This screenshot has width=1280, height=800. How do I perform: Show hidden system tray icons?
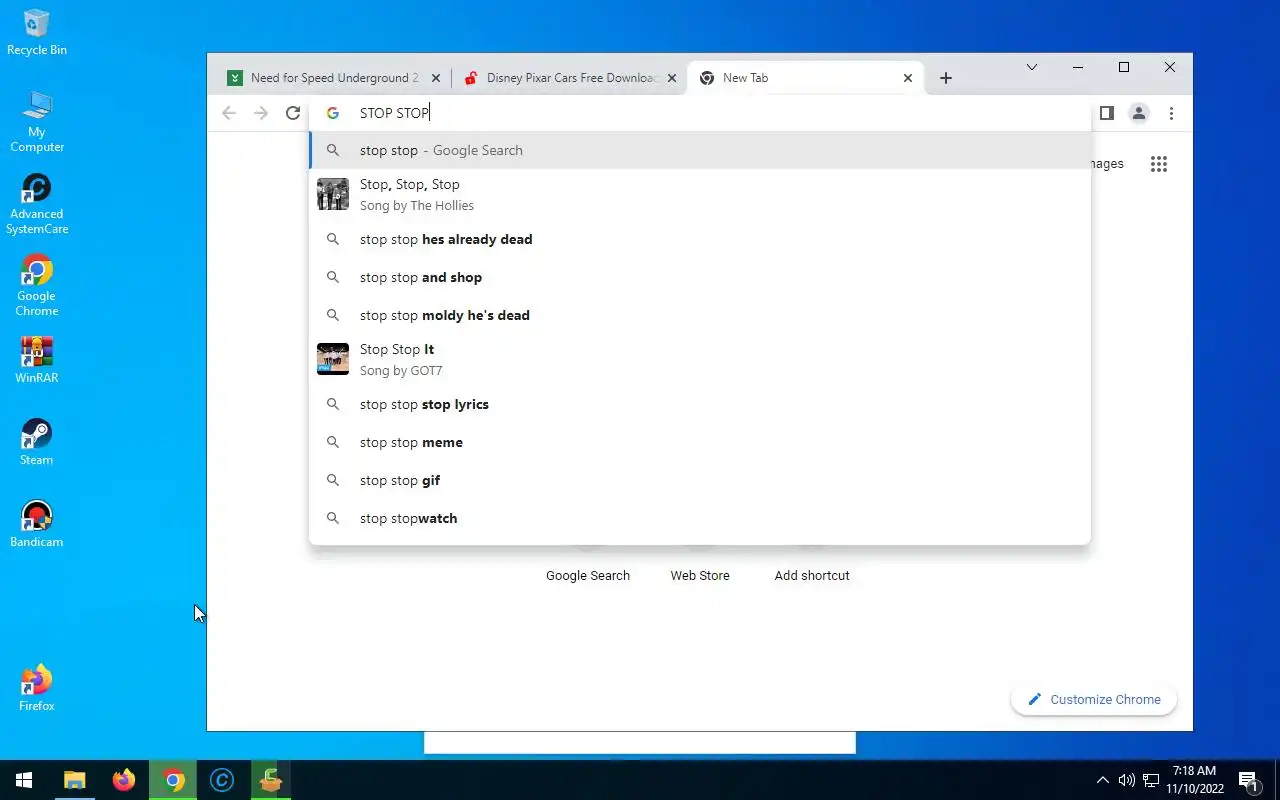tap(1103, 780)
